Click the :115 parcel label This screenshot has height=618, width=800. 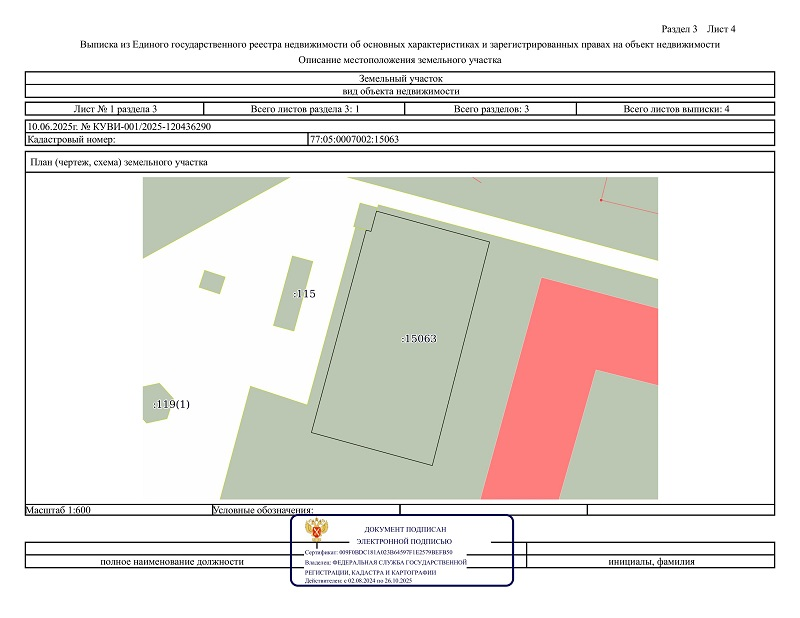click(x=304, y=294)
